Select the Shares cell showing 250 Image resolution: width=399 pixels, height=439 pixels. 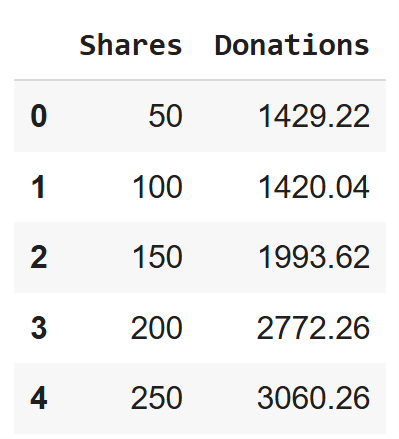(x=157, y=398)
